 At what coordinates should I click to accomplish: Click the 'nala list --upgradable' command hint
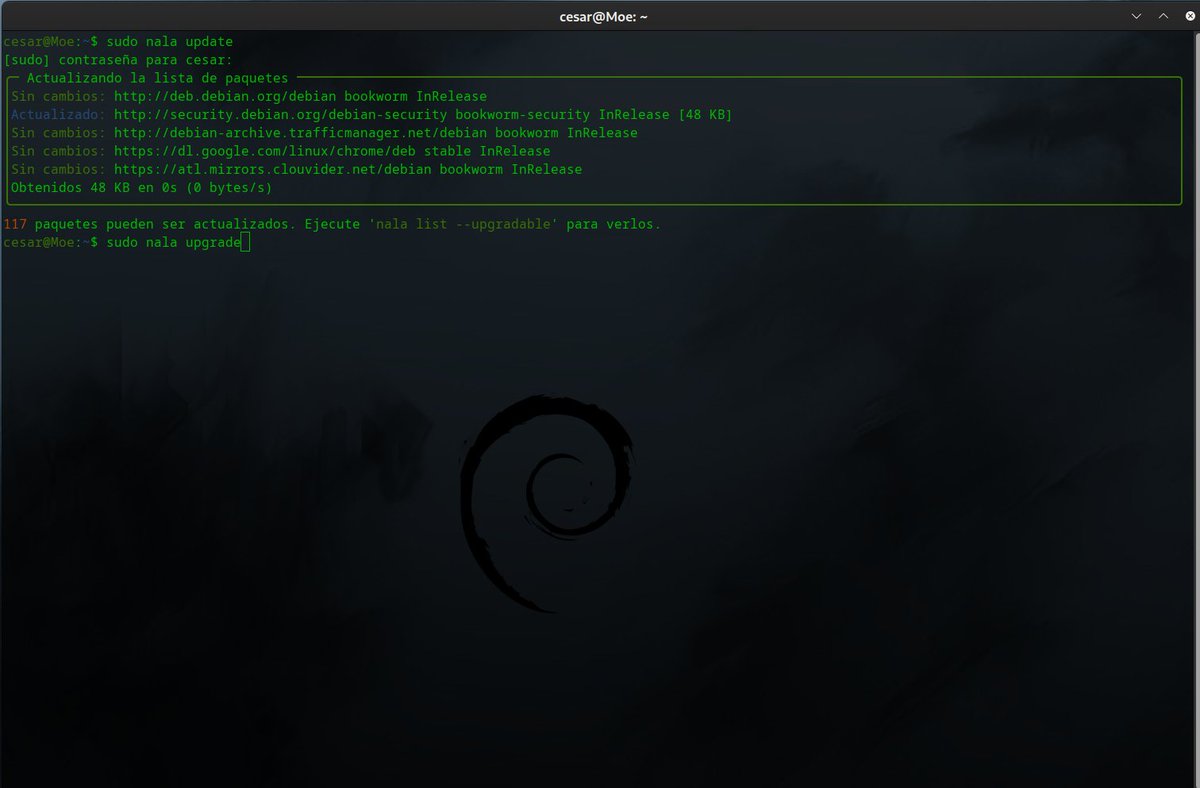pos(463,224)
